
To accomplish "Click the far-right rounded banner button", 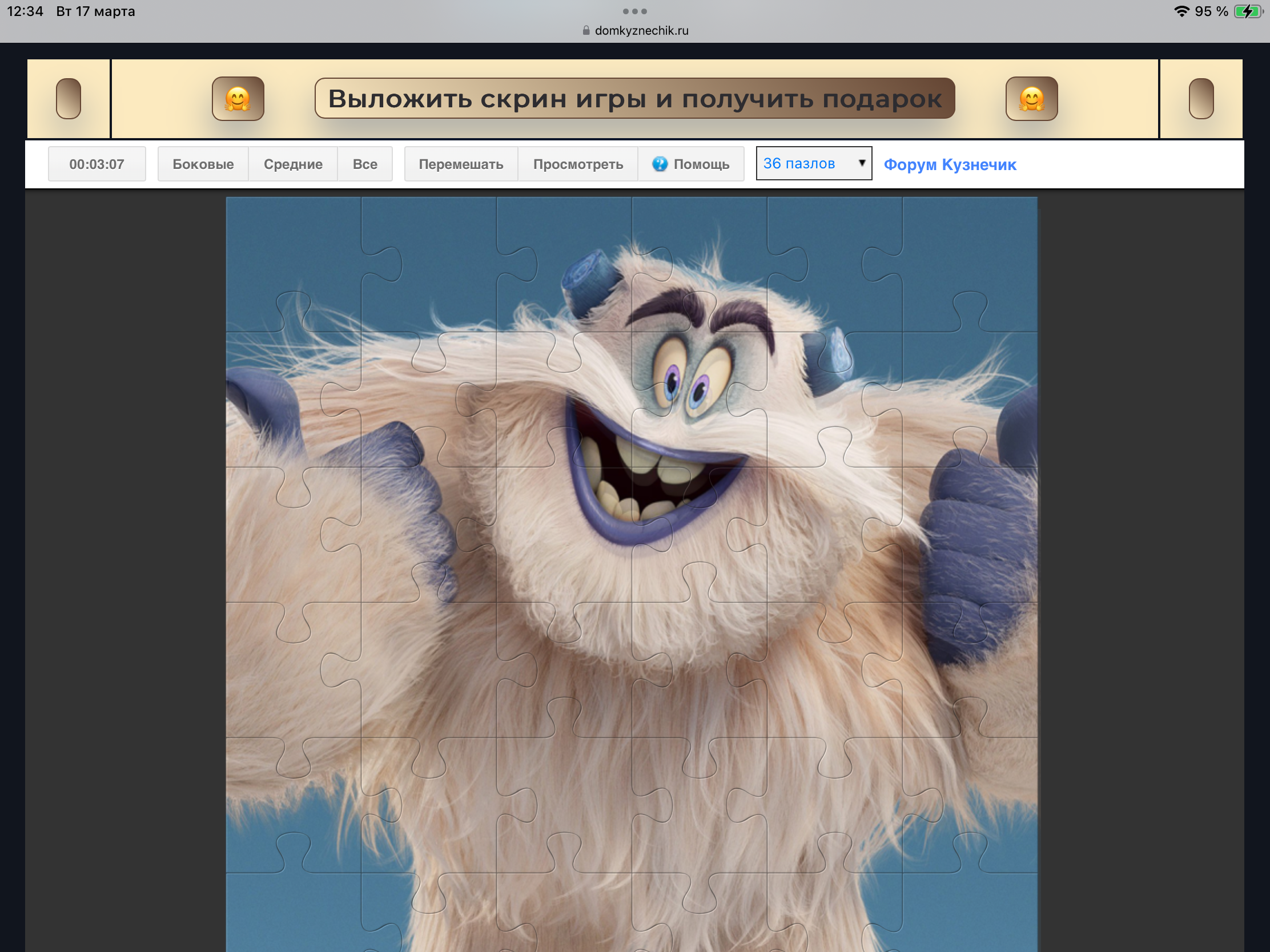I will point(1200,99).
